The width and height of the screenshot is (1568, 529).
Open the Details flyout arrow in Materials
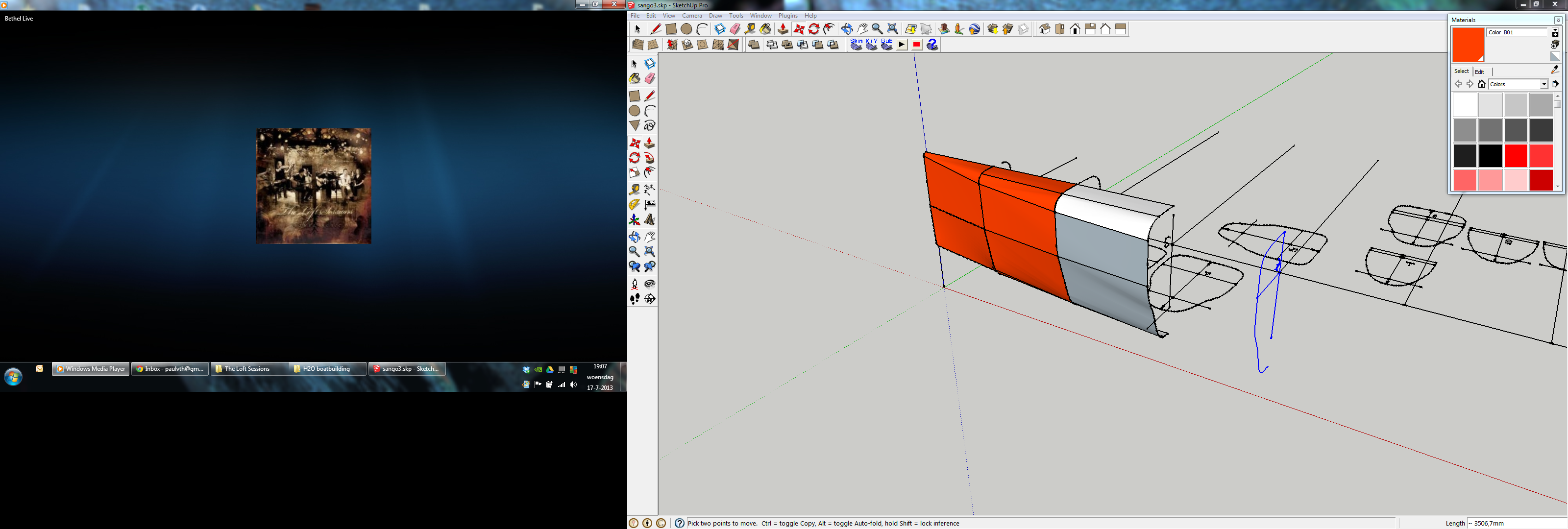click(1555, 84)
